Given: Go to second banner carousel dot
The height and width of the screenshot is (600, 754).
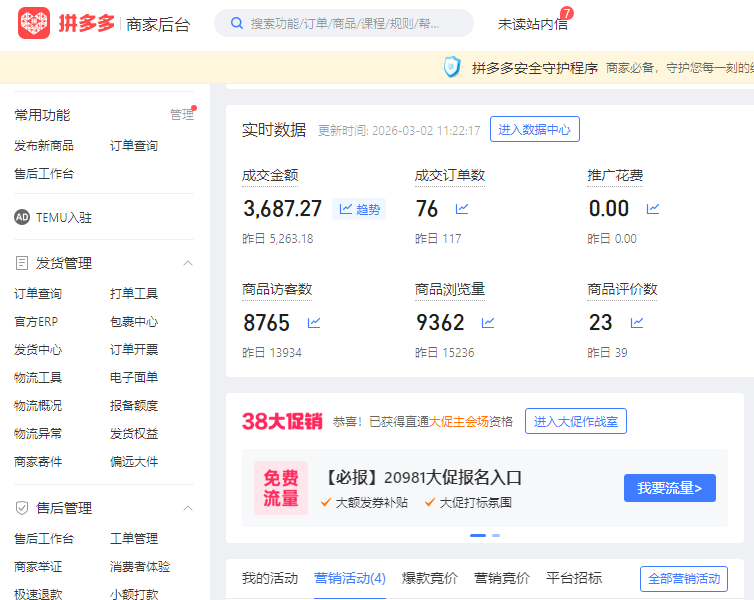Looking at the screenshot, I should [496, 535].
